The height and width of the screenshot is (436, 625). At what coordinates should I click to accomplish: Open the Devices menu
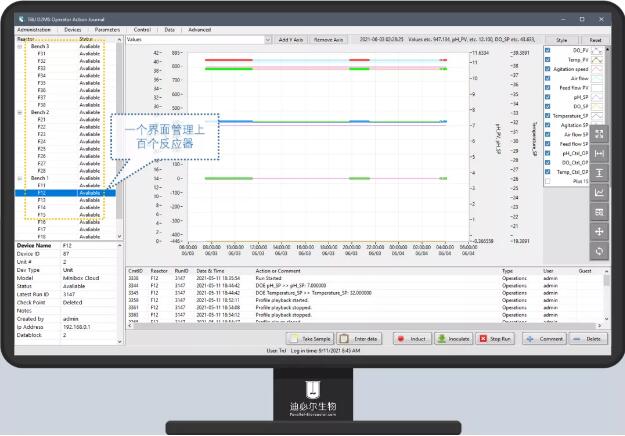click(73, 29)
